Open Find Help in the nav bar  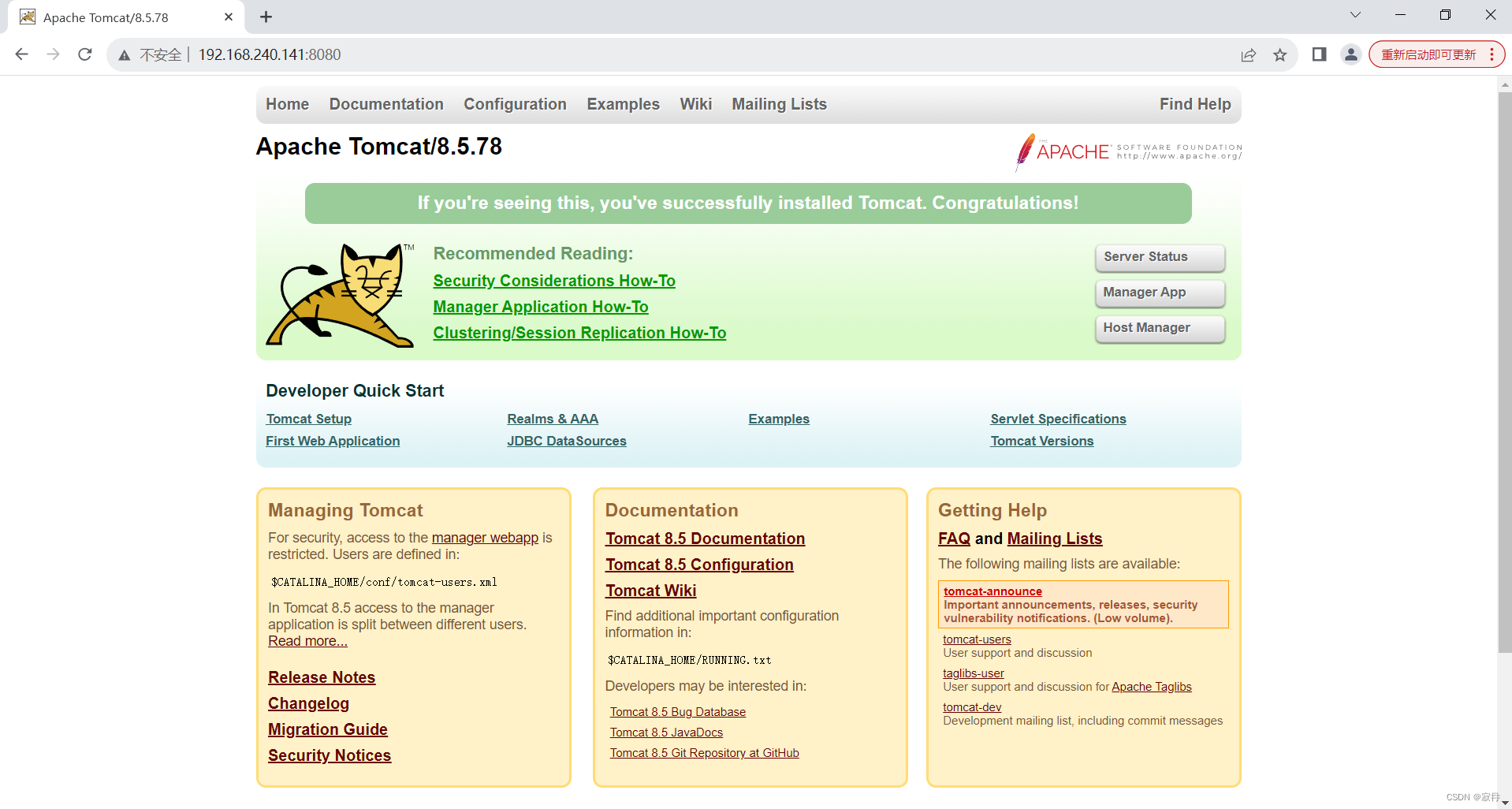coord(1195,104)
